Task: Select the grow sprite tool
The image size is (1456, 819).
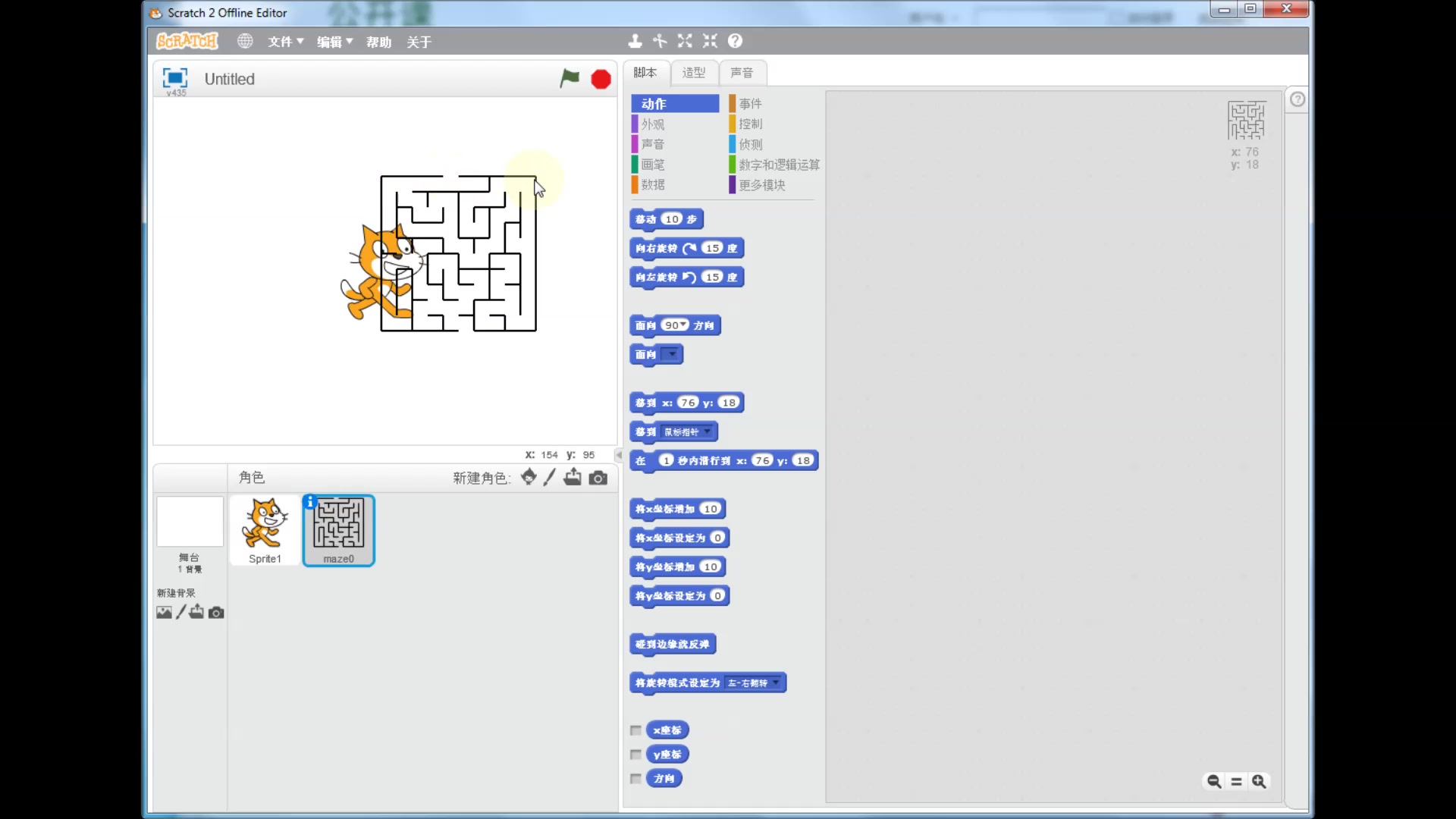Action: point(685,41)
